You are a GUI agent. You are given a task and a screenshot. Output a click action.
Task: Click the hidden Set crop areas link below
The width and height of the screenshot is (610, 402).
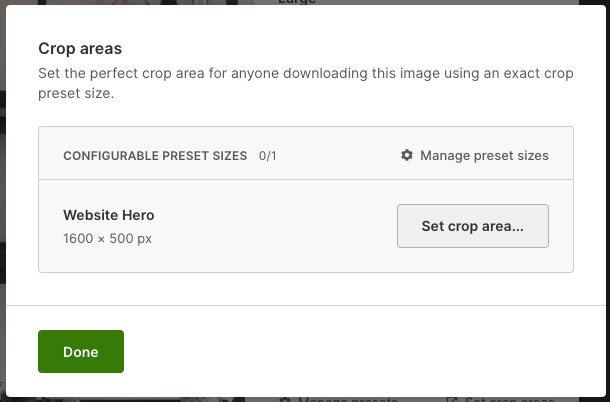point(510,400)
